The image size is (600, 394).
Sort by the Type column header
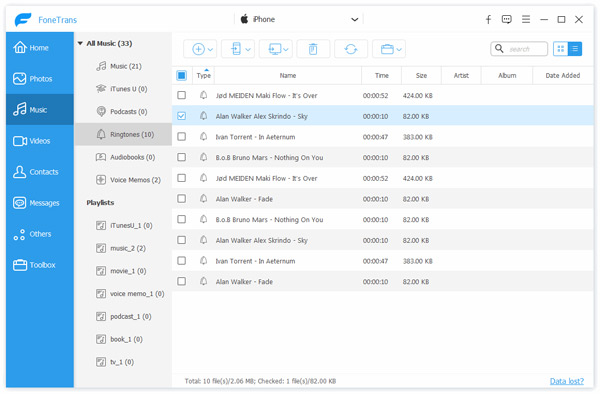(x=204, y=75)
